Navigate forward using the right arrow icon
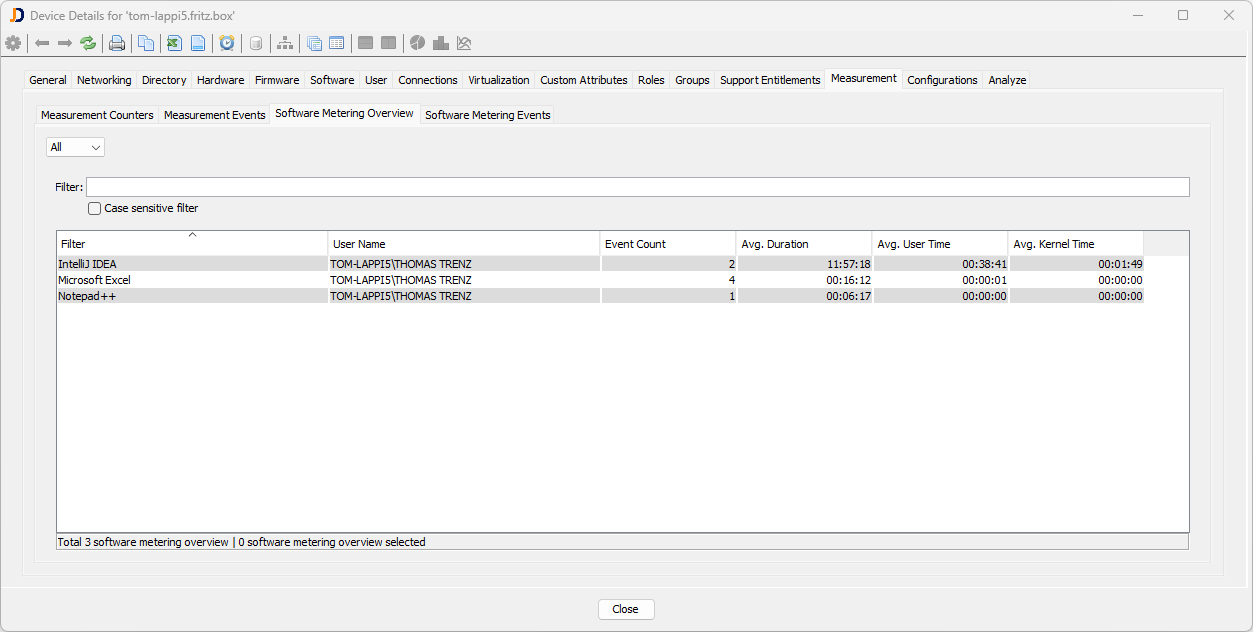The image size is (1253, 632). coord(62,43)
